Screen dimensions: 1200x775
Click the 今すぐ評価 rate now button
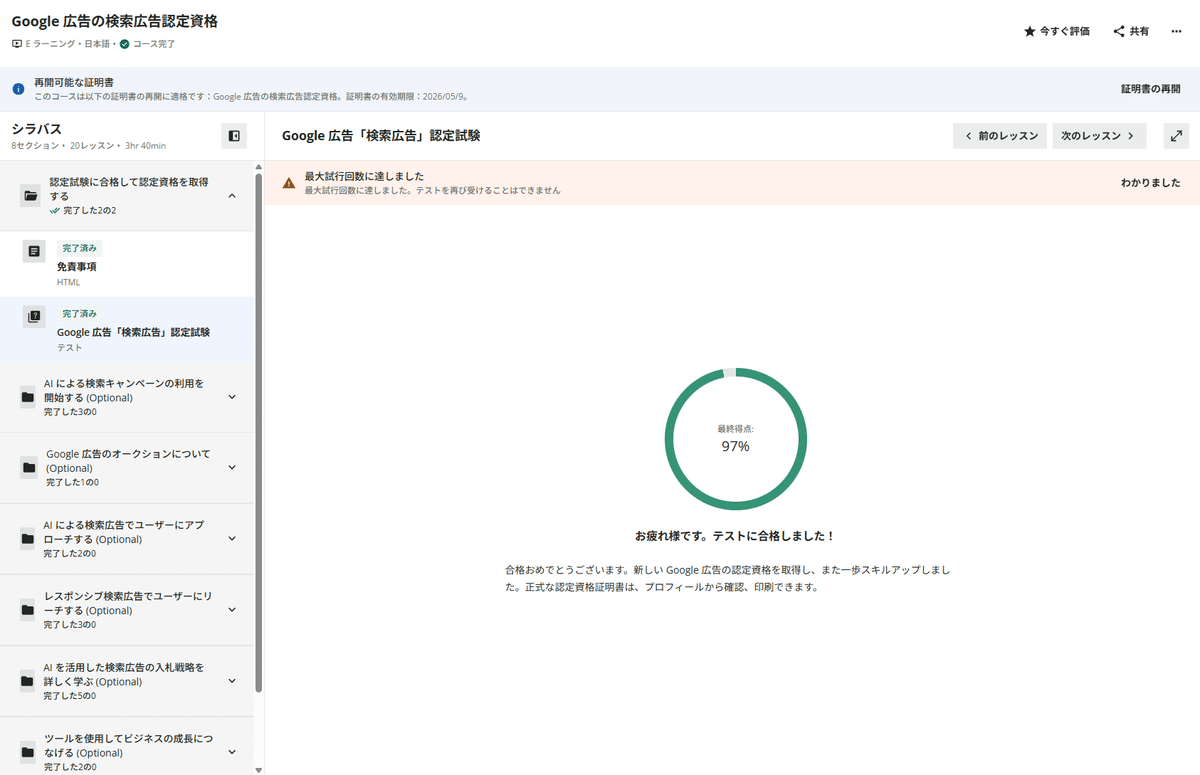click(1057, 32)
